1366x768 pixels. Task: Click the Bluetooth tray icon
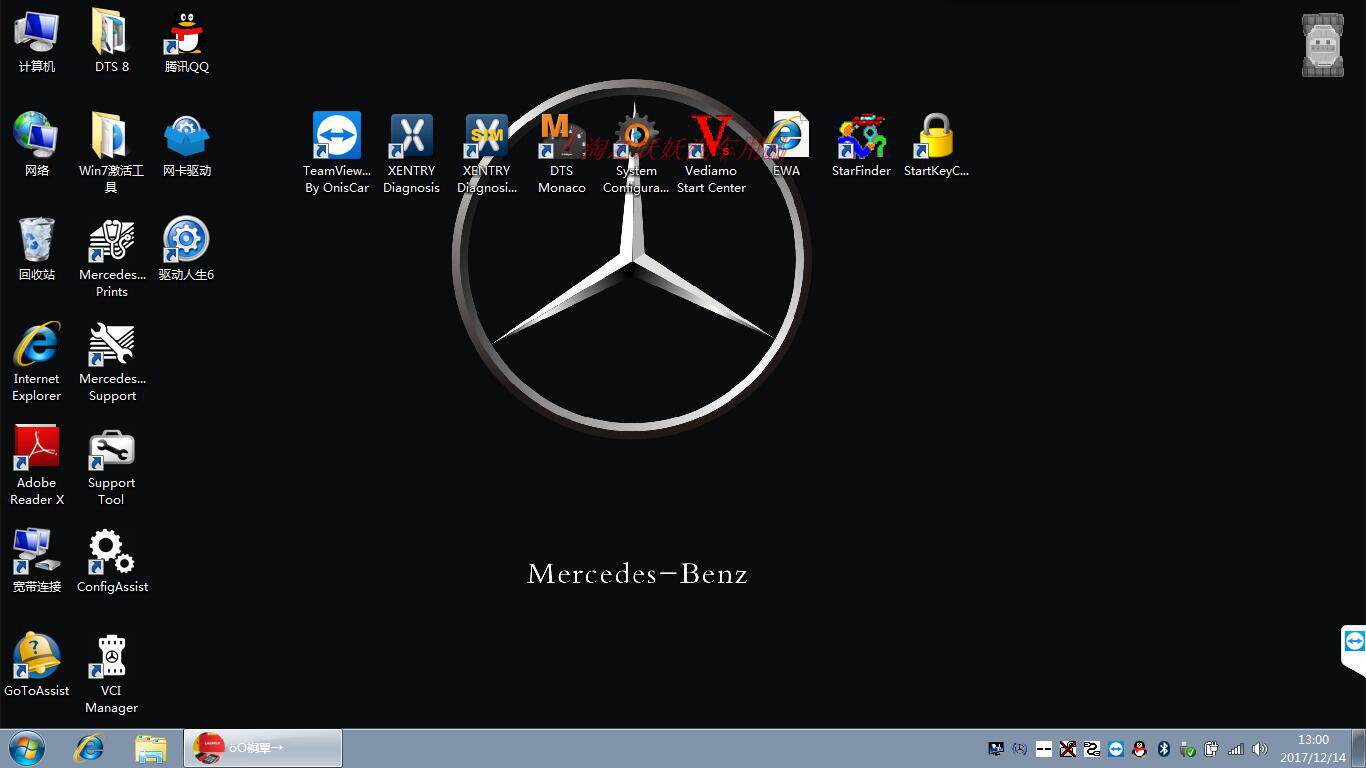point(1164,749)
